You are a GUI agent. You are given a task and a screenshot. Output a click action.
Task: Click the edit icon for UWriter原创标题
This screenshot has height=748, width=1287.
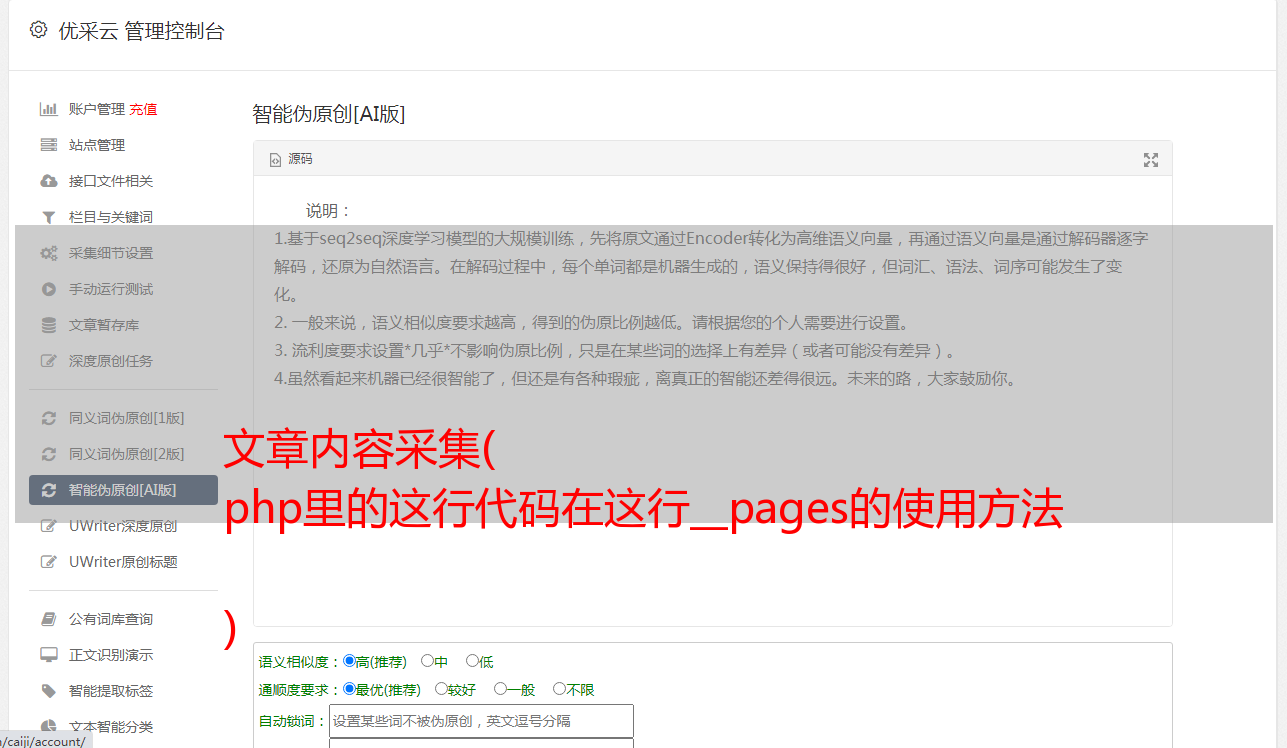pos(48,562)
